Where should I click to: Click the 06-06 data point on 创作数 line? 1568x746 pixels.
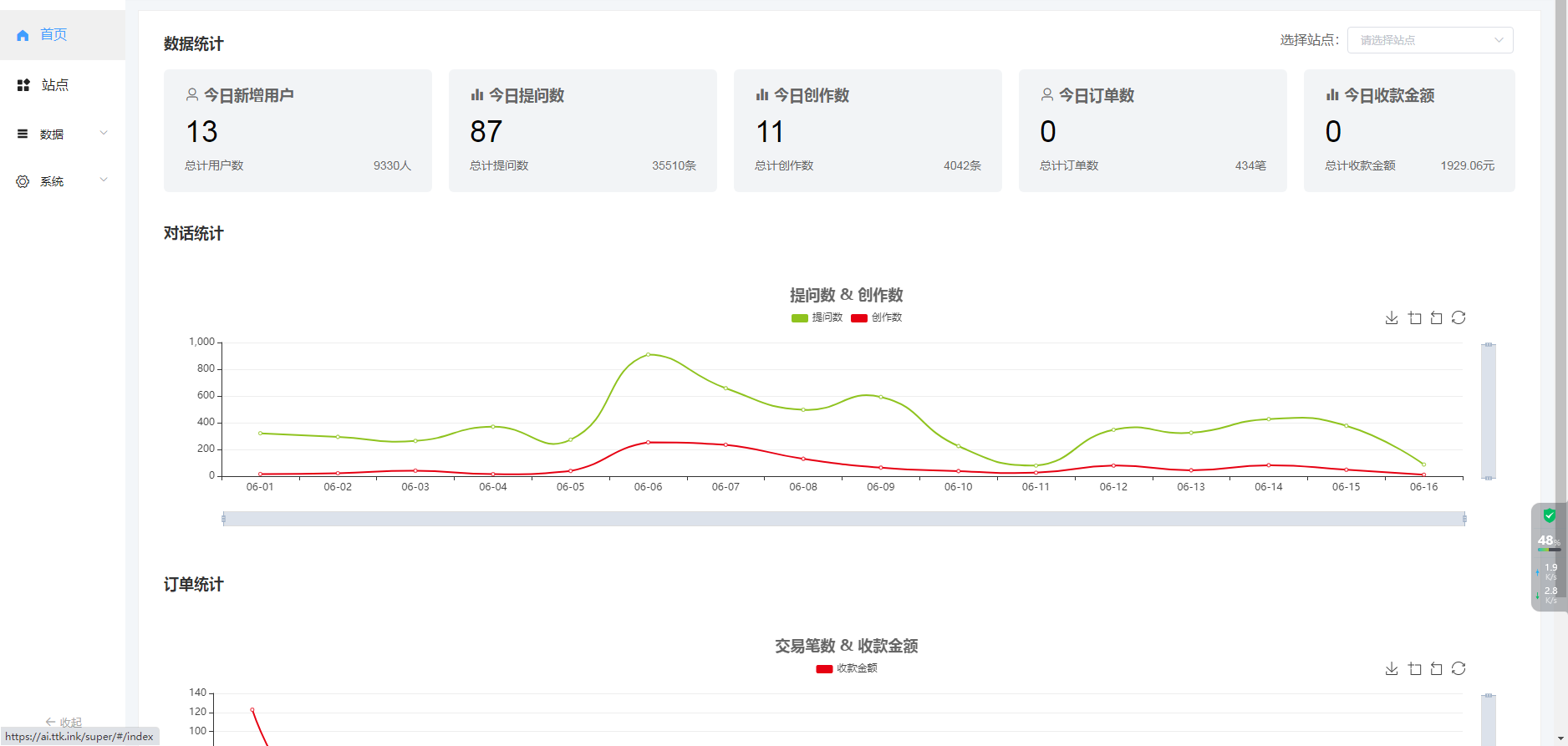648,442
